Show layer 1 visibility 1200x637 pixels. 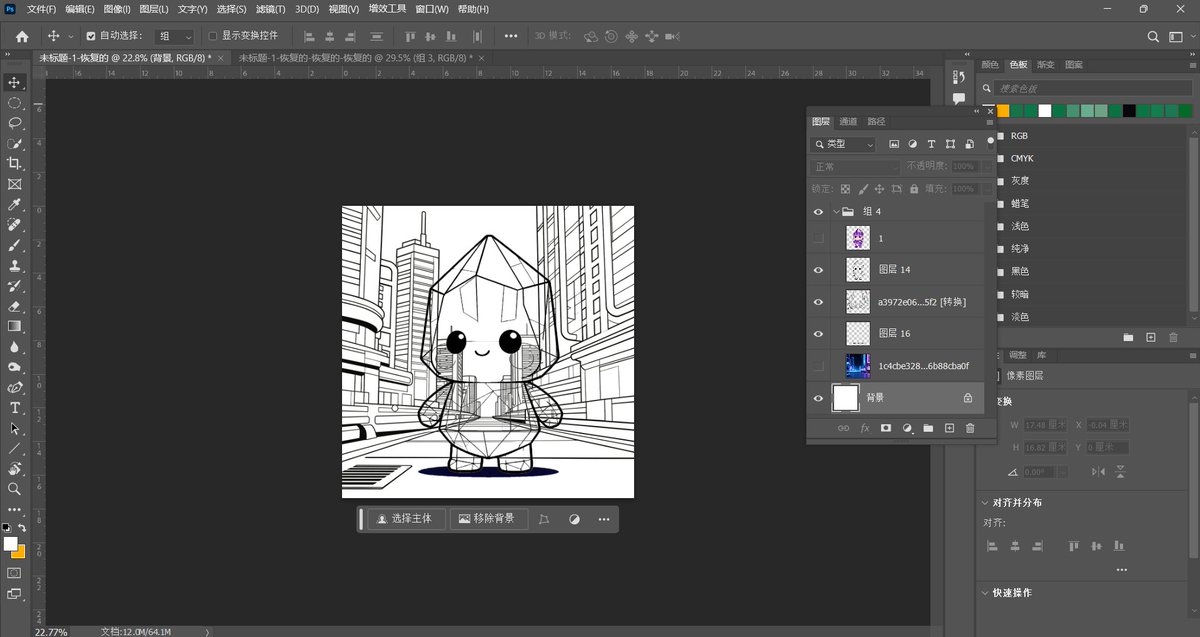coord(819,238)
